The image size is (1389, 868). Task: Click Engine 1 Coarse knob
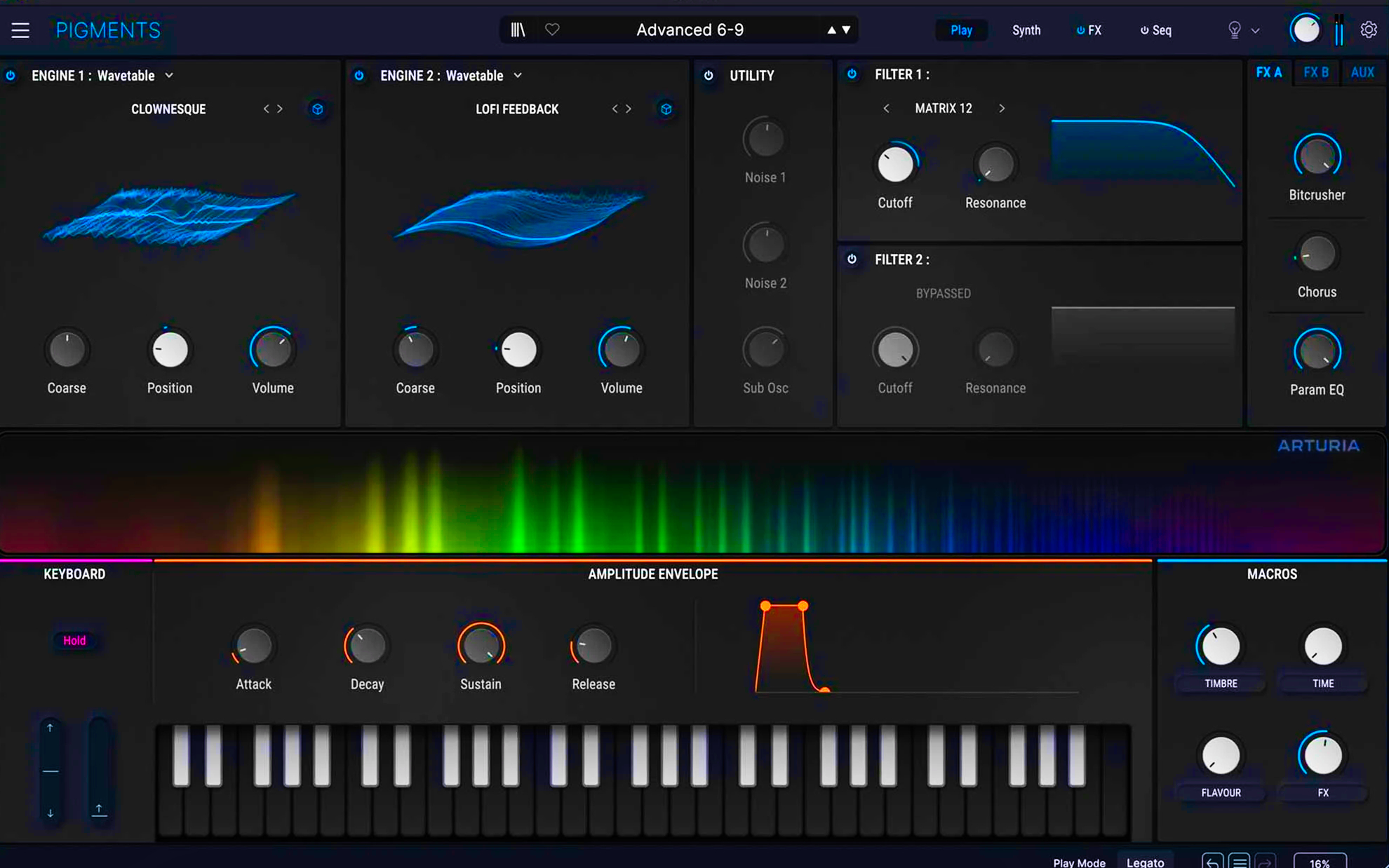[67, 349]
